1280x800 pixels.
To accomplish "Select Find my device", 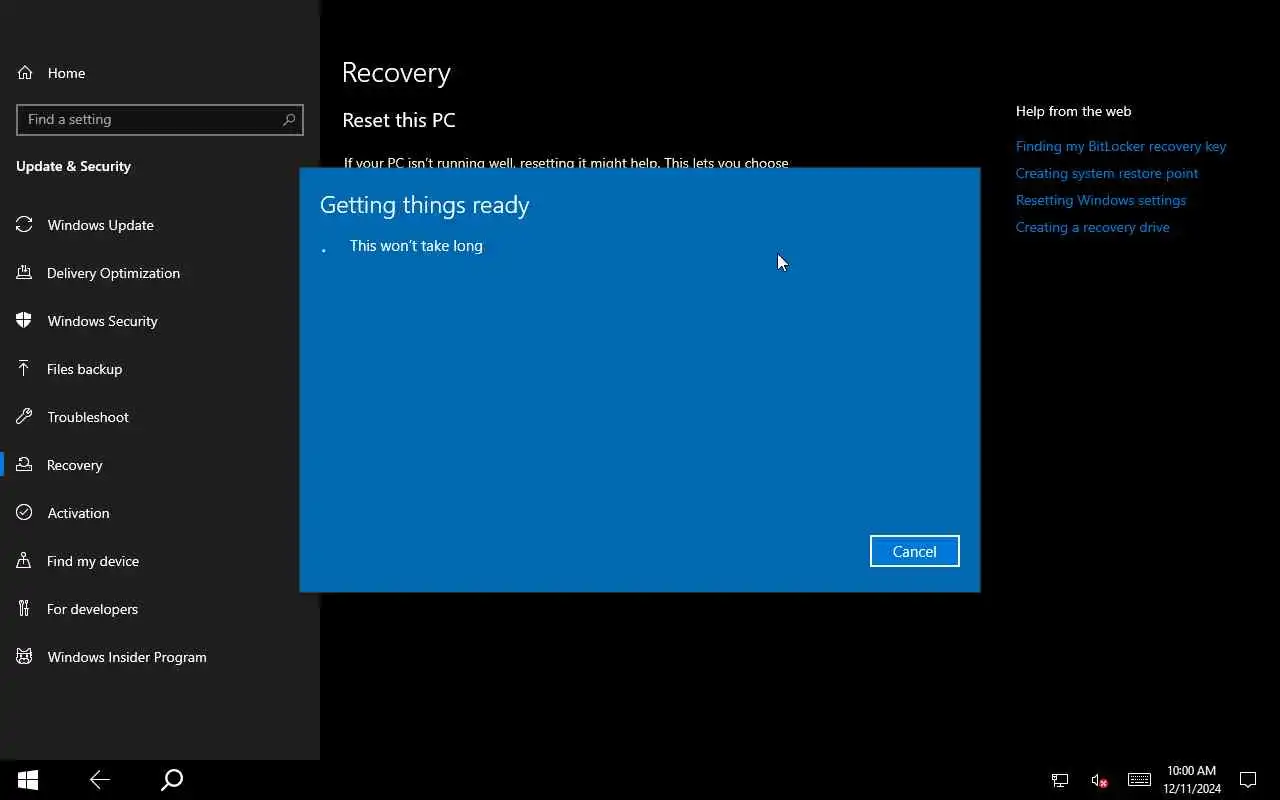I will coord(92,561).
